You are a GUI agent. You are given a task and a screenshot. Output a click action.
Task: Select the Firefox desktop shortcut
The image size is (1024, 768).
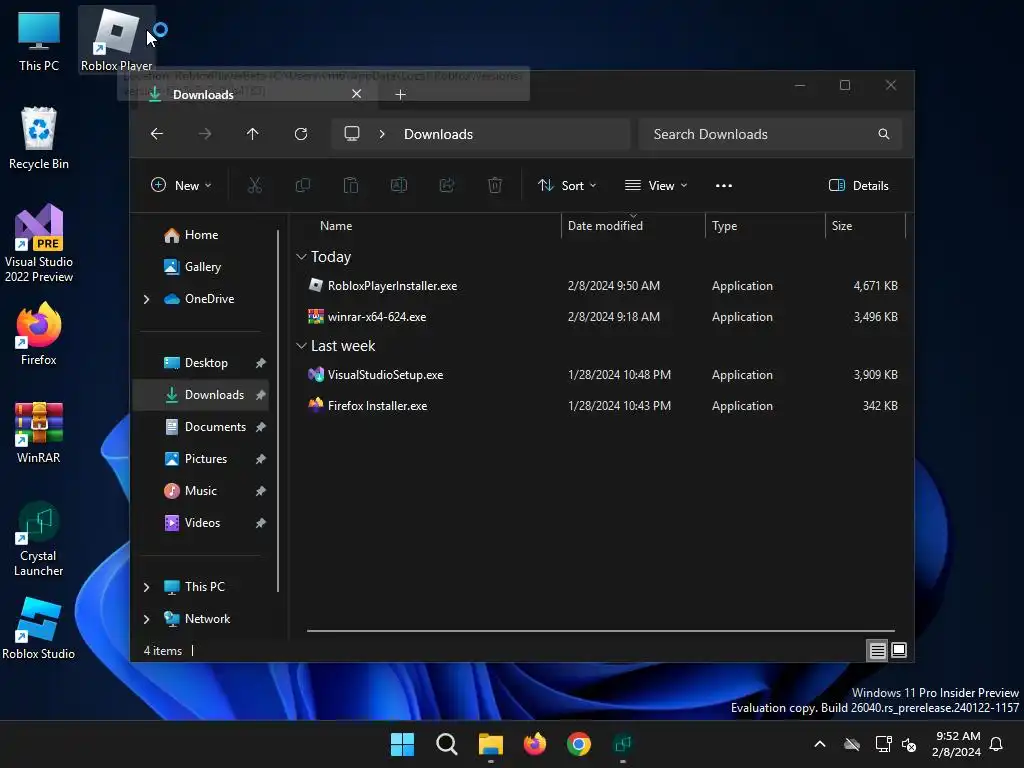click(x=39, y=334)
